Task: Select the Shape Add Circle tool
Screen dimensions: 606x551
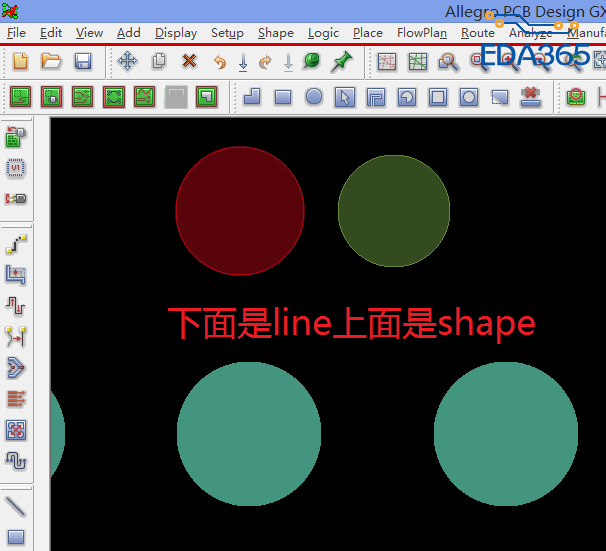Action: coord(314,97)
